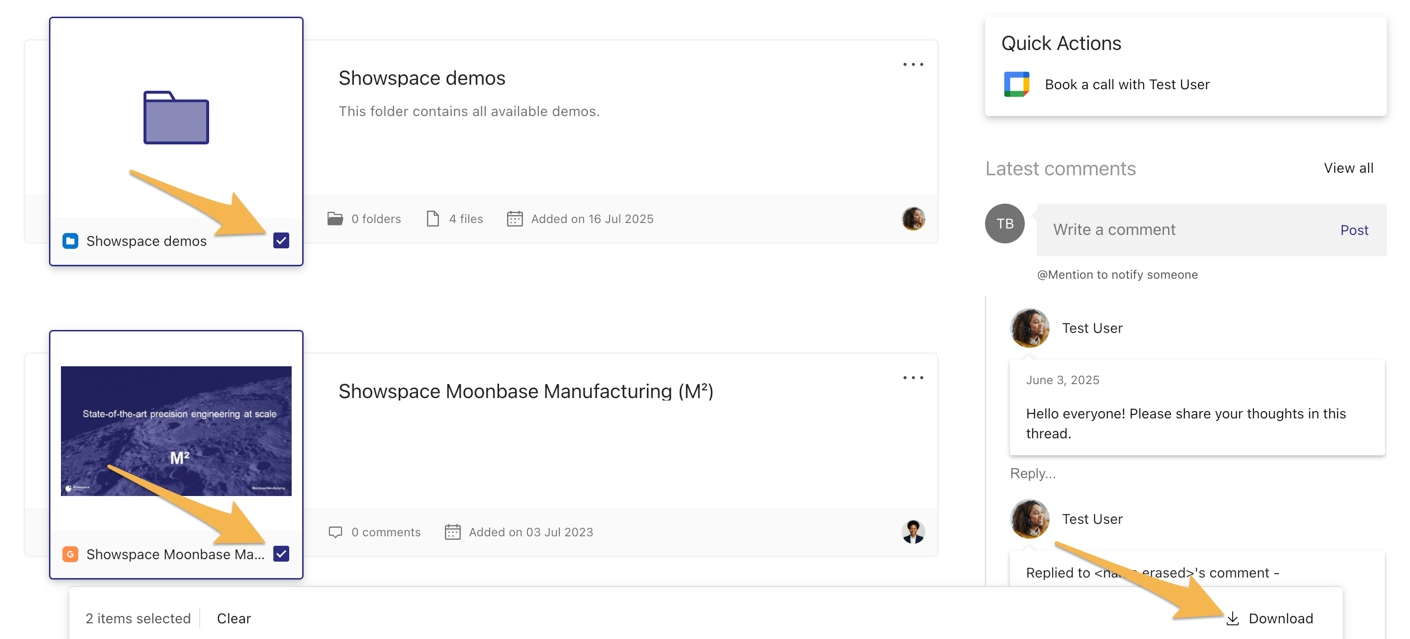Click the orange Slides icon beside Showspace Moonbase Ma...
Viewport: 1410px width, 639px height.
(70, 553)
